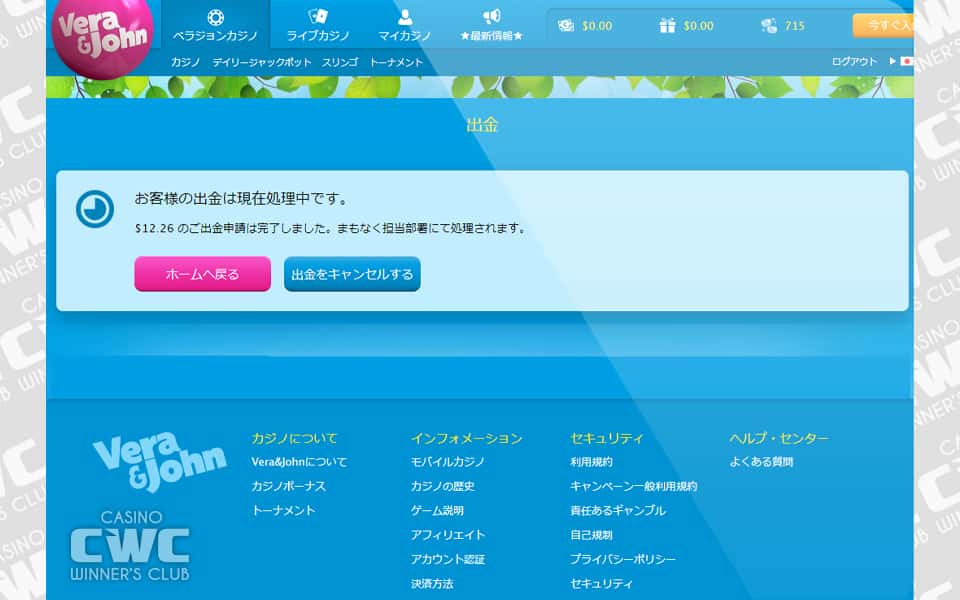The width and height of the screenshot is (960, 600).
Task: Open the 自己規制 footer link
Action: (591, 534)
